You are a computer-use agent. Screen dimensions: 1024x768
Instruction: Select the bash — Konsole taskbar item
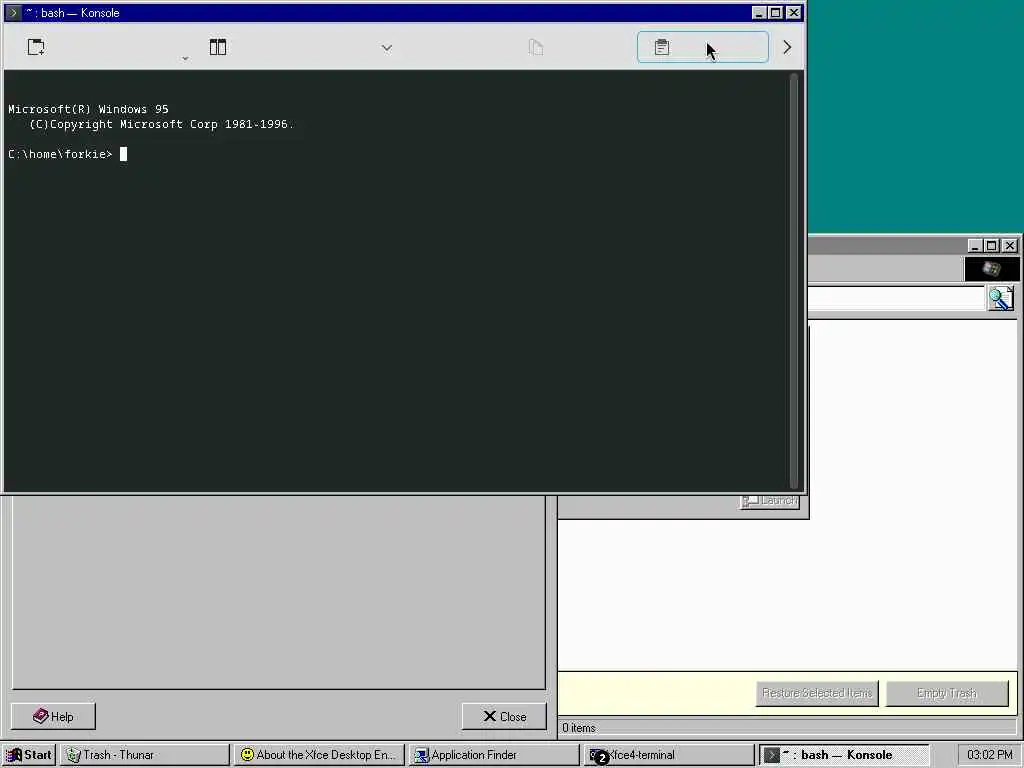[x=844, y=755]
